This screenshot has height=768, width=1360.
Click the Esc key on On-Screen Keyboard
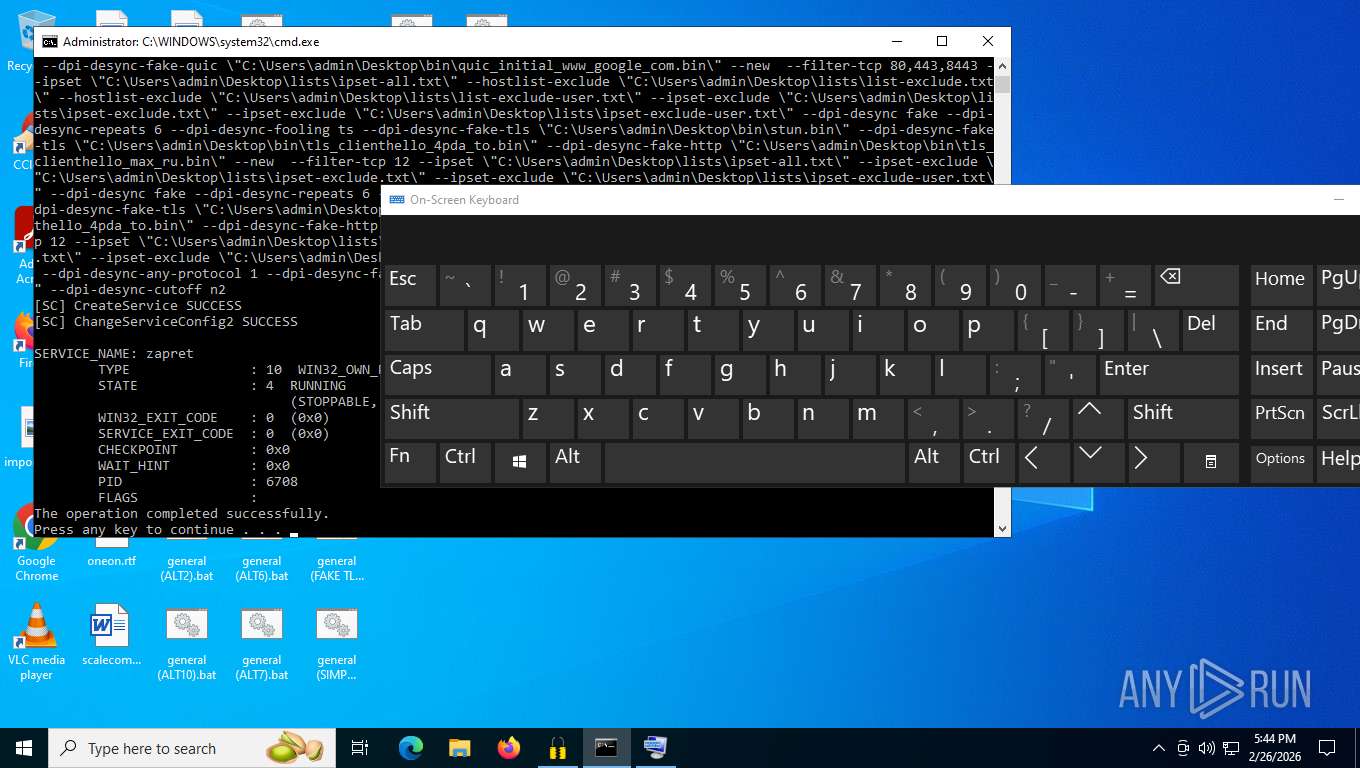pos(410,285)
